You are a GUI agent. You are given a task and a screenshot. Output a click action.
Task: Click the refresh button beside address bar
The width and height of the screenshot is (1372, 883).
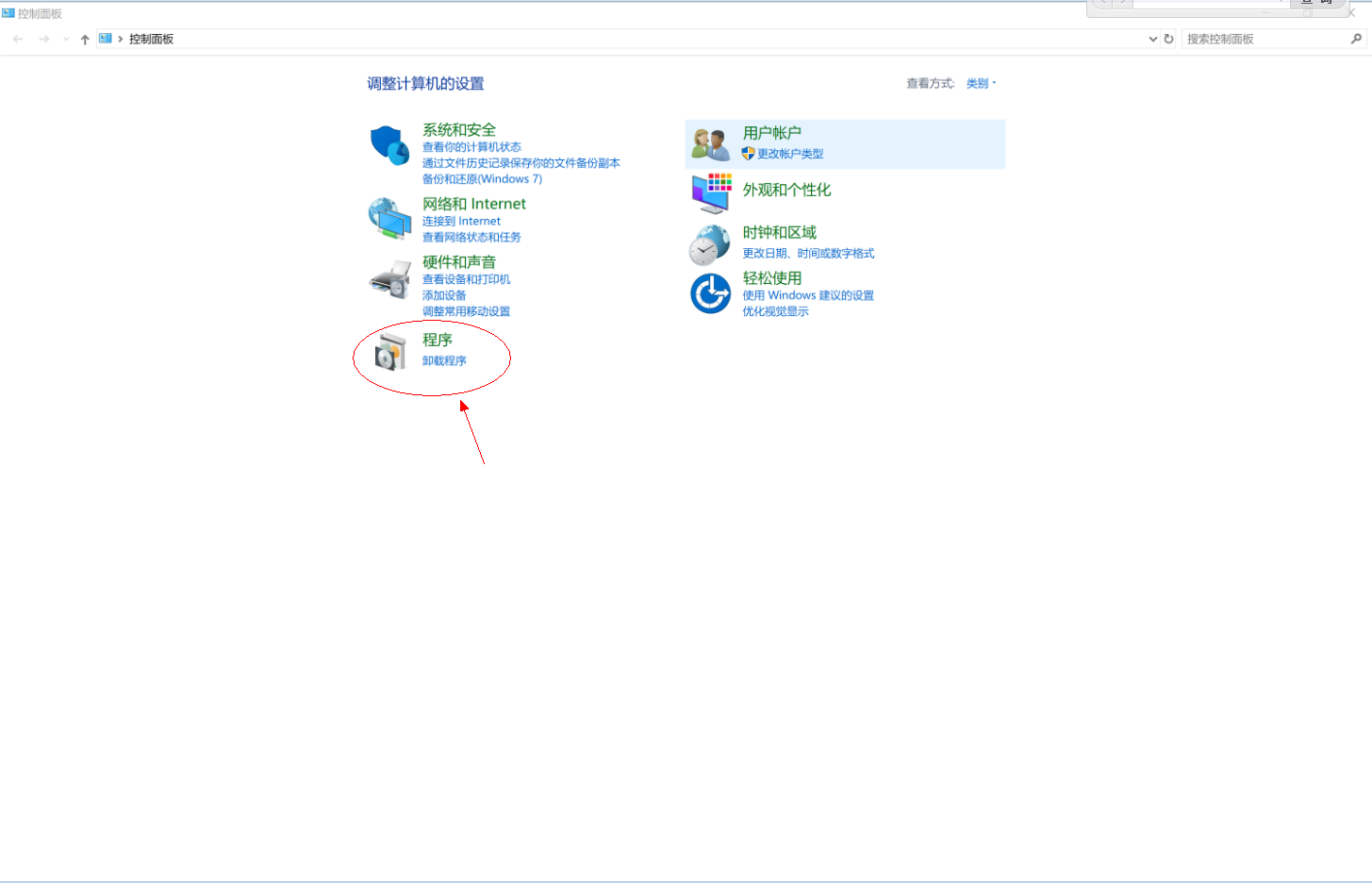point(1168,39)
